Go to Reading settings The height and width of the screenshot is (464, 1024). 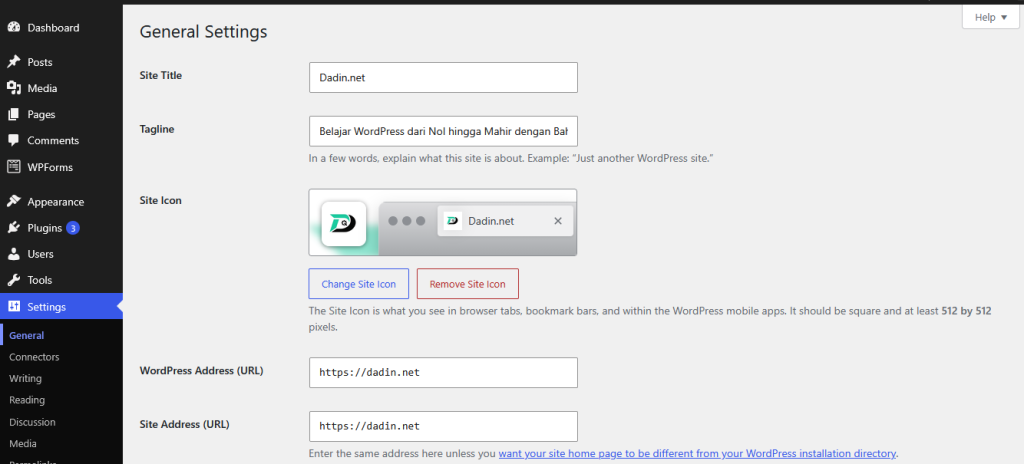(27, 400)
